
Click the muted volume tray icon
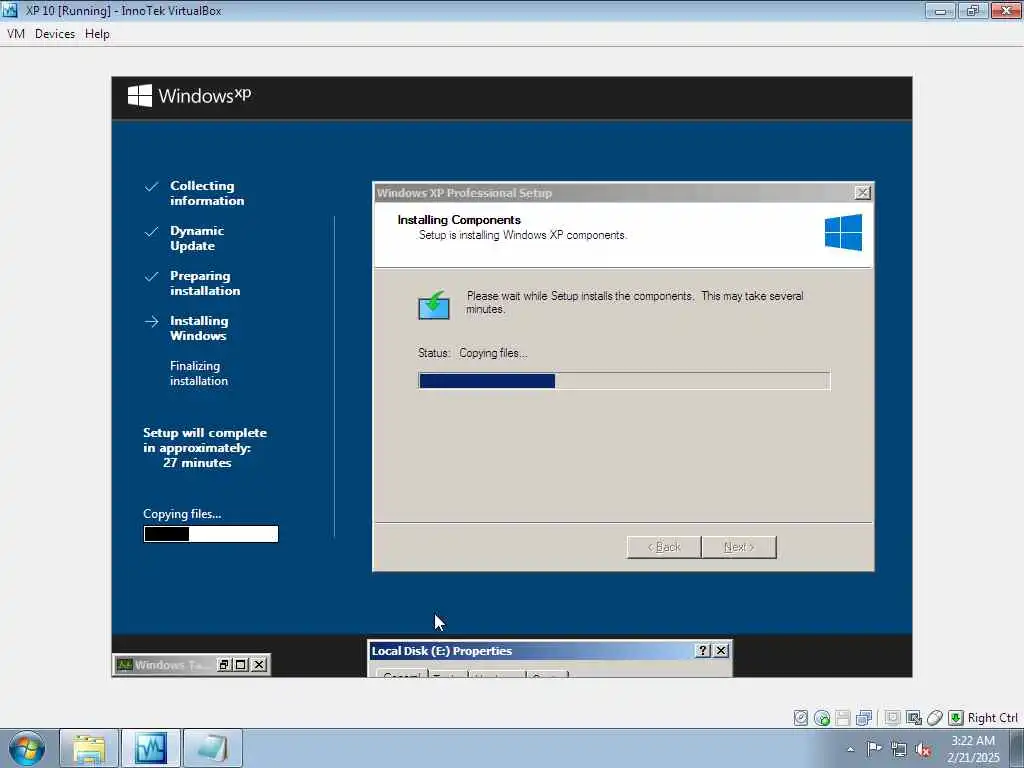pyautogui.click(x=923, y=749)
